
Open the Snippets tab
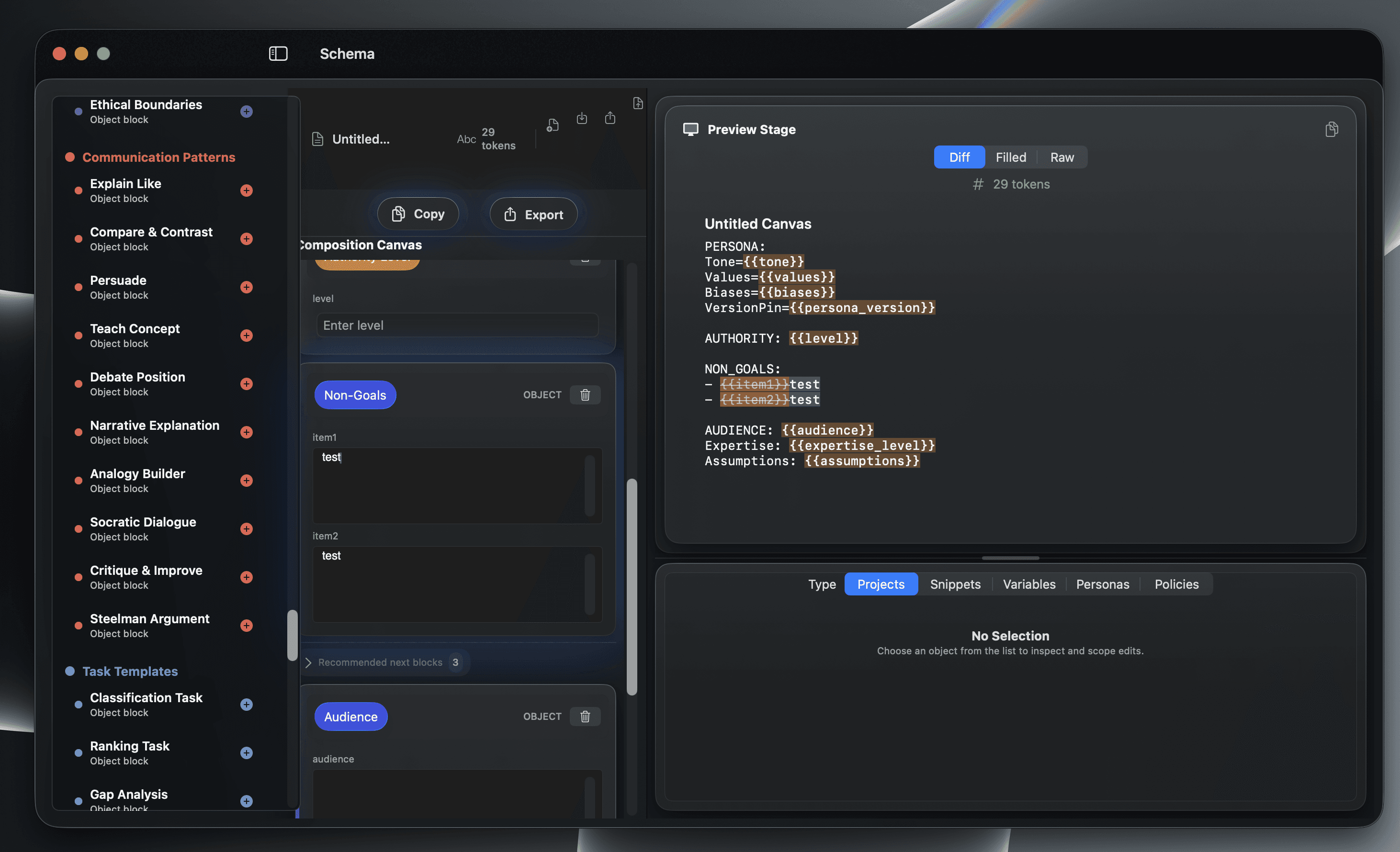point(955,584)
